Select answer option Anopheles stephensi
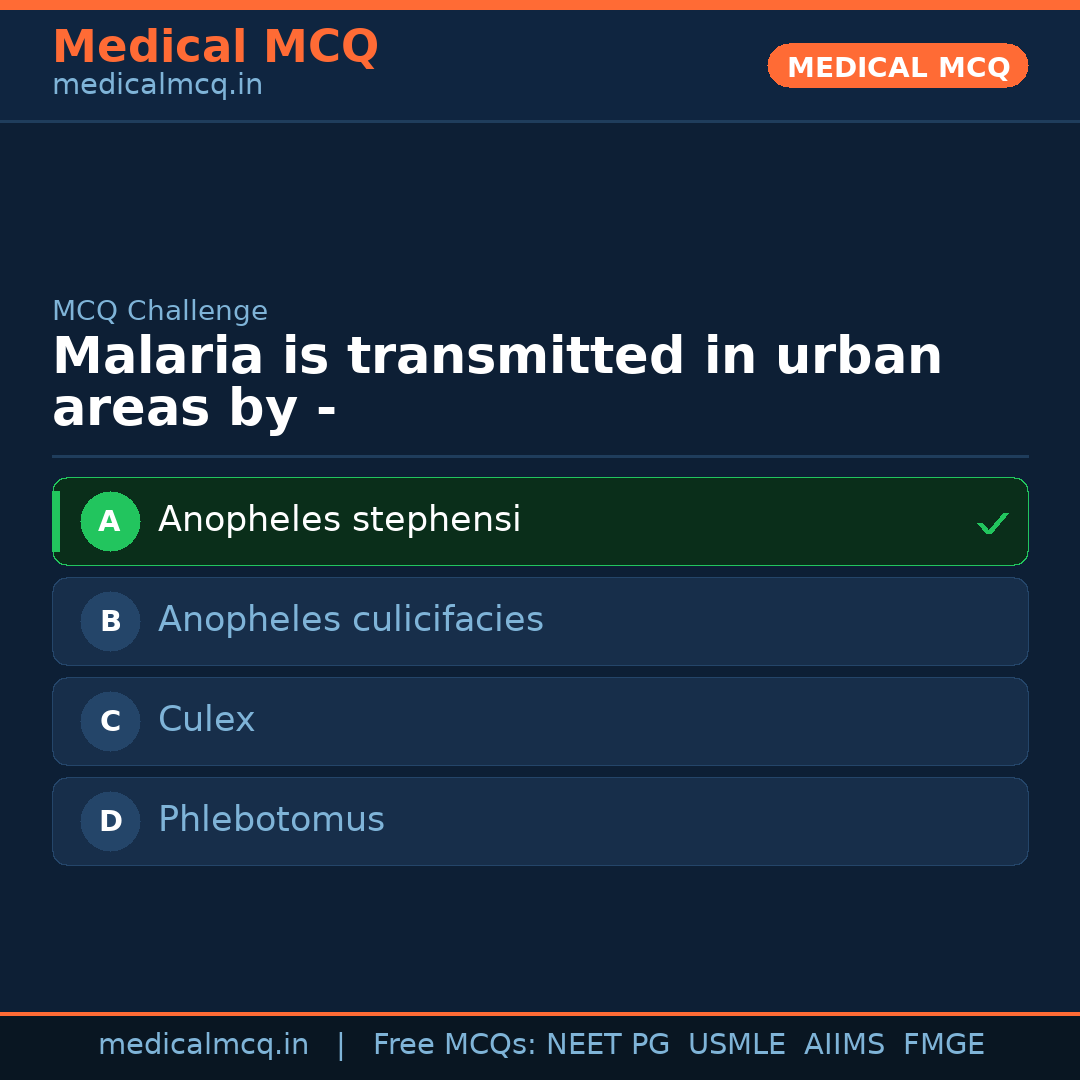The image size is (1080, 1080). pyautogui.click(x=339, y=519)
